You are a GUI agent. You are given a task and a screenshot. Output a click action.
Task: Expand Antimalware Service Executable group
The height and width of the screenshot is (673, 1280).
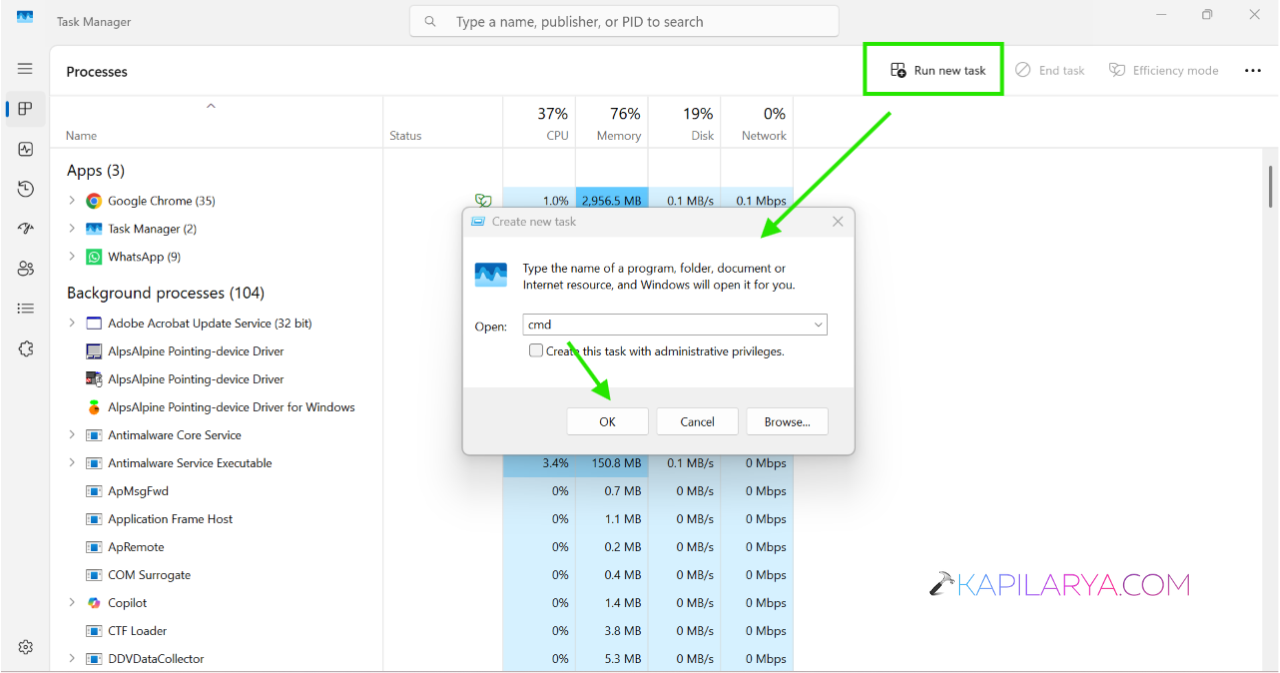[72, 463]
